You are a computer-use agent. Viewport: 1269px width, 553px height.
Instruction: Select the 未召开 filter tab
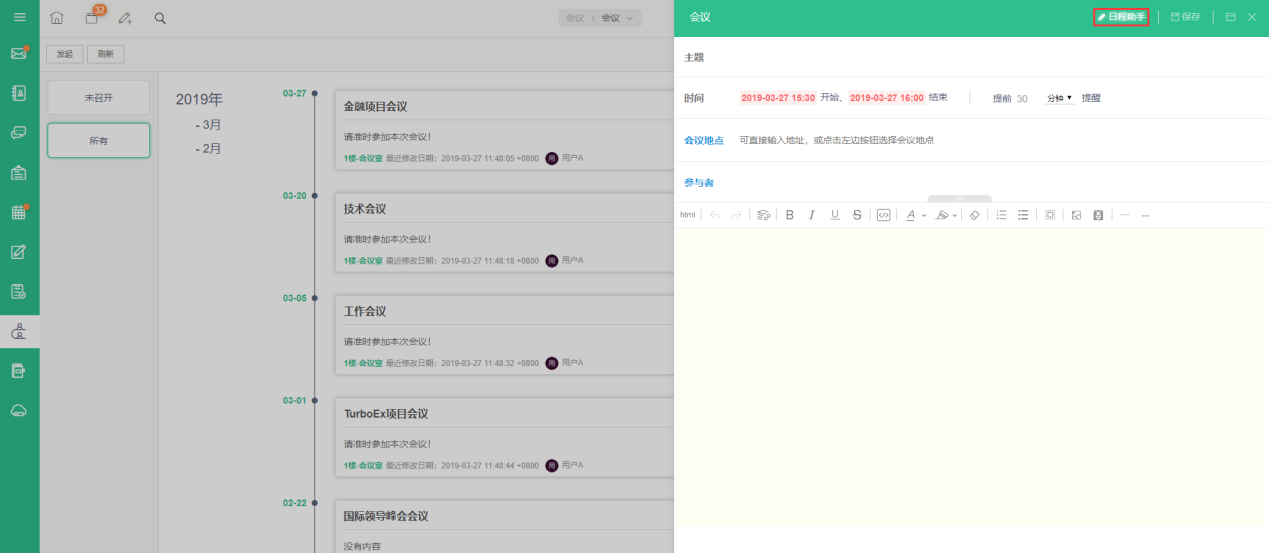coord(99,98)
